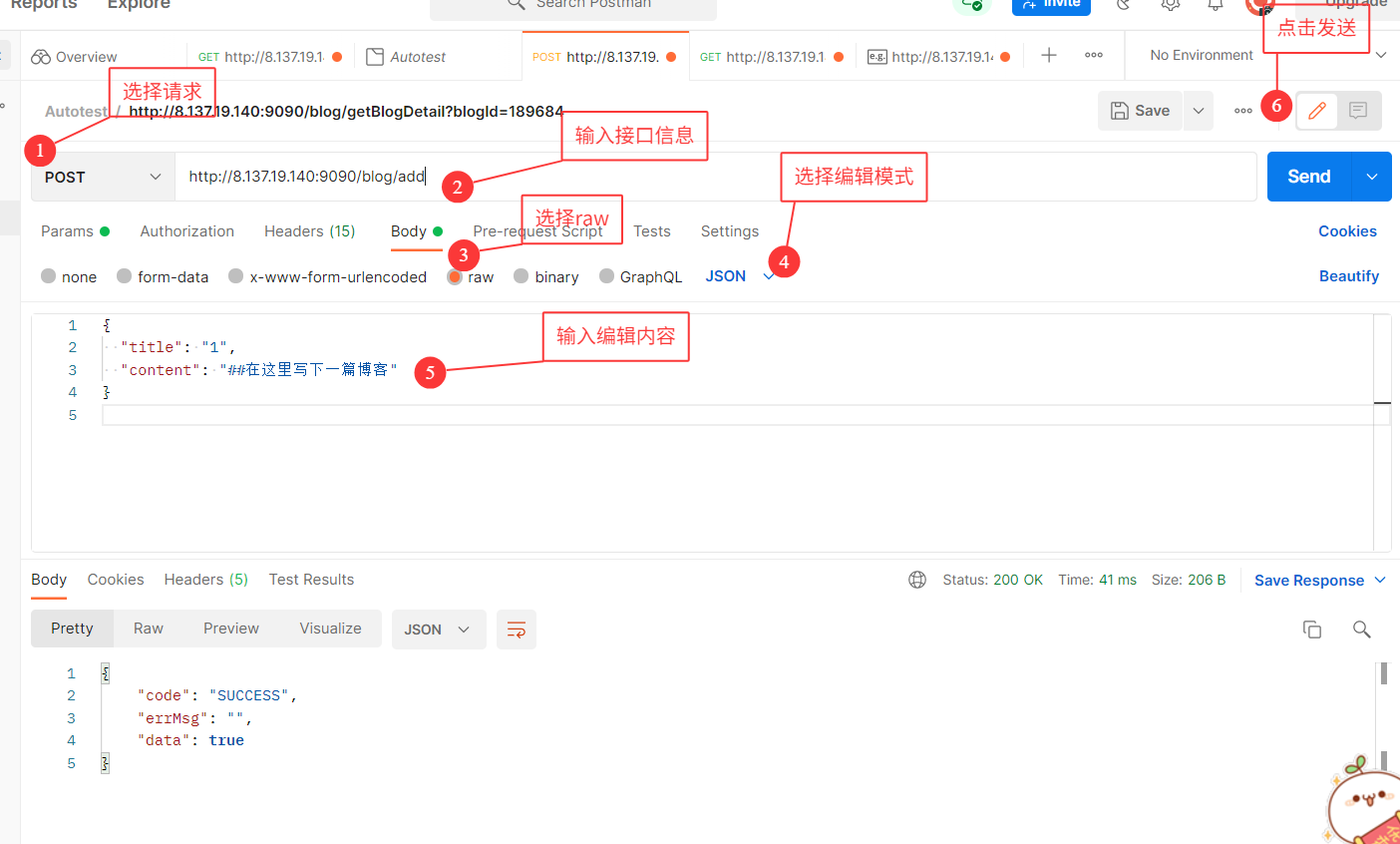Open settings with the gear icon
Image resolution: width=1400 pixels, height=844 pixels.
click(x=1171, y=5)
